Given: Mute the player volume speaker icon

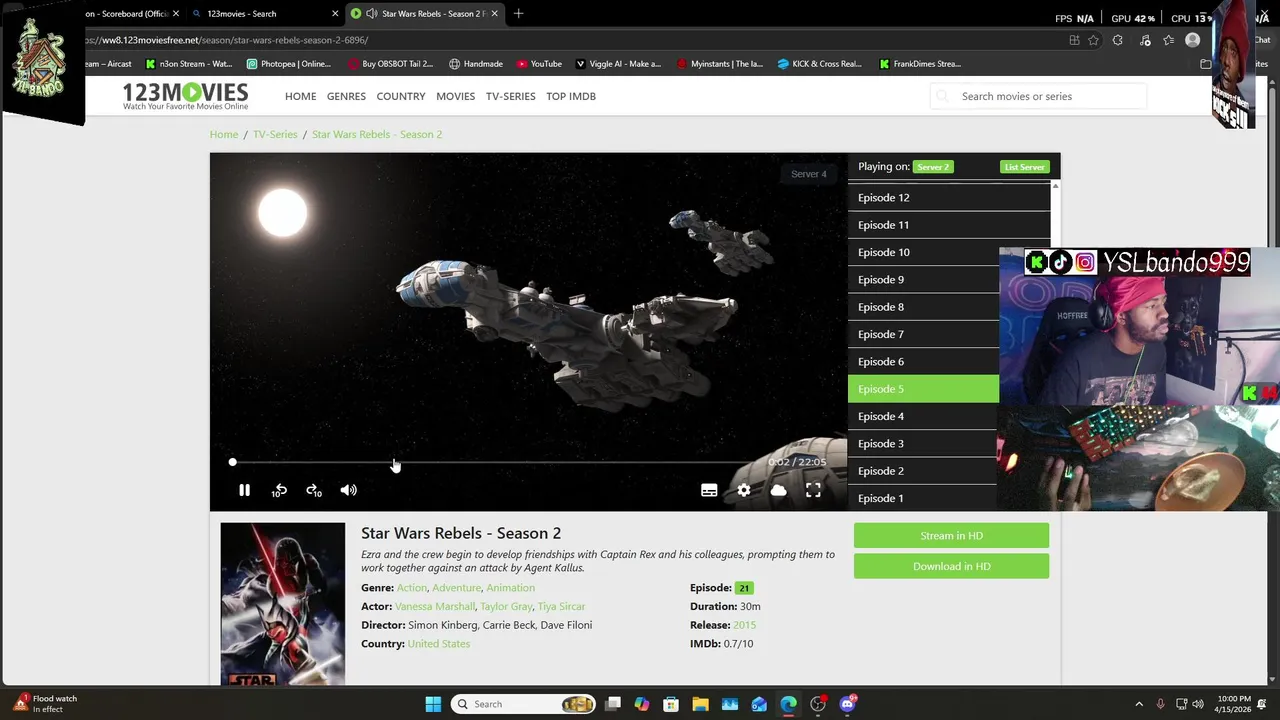Looking at the screenshot, I should click(348, 490).
